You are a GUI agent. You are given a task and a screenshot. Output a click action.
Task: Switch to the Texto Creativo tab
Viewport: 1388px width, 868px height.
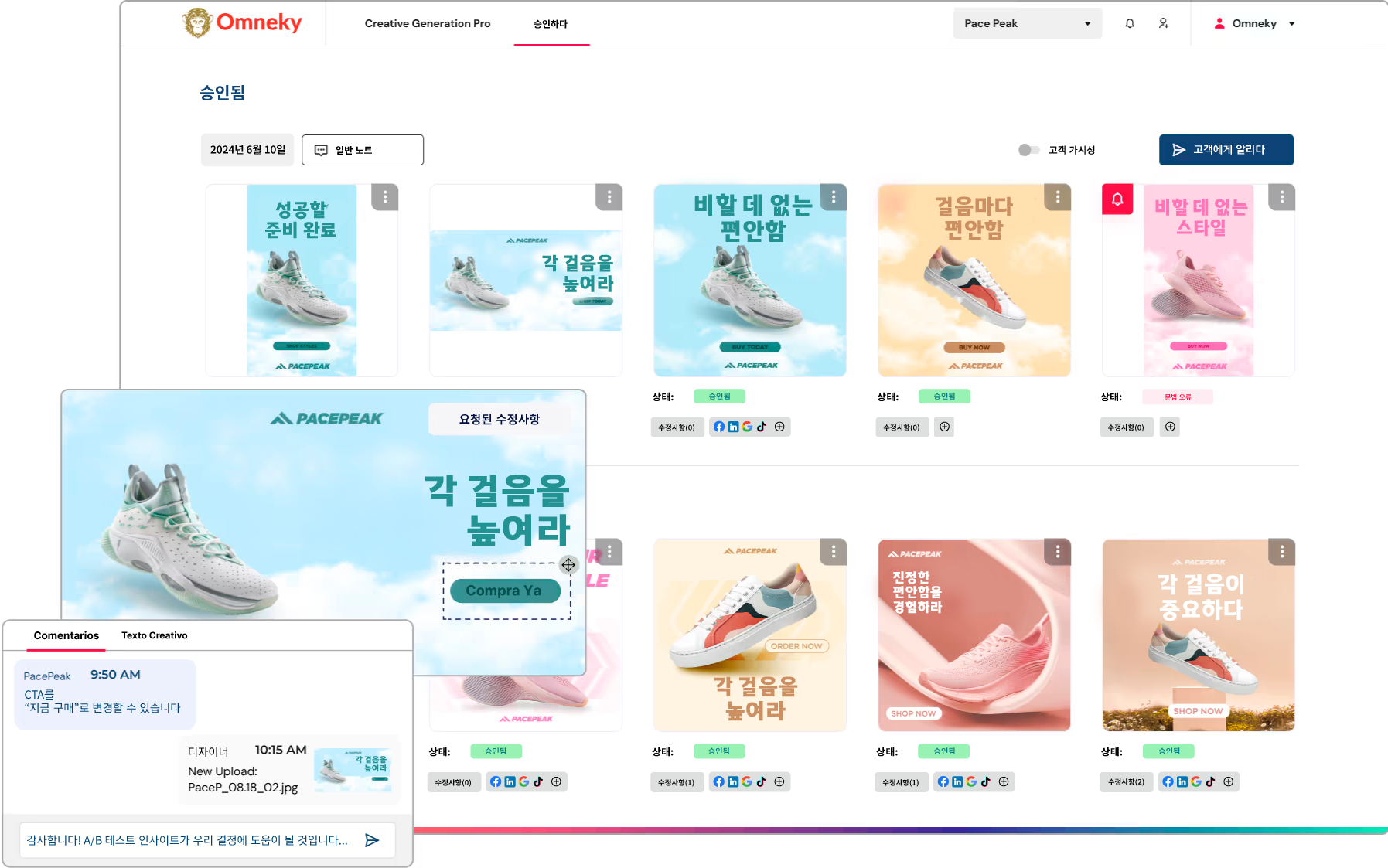coord(155,635)
